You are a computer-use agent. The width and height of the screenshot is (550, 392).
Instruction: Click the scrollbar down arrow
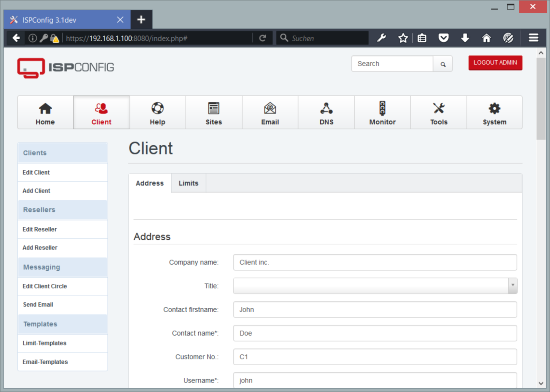[x=541, y=383]
